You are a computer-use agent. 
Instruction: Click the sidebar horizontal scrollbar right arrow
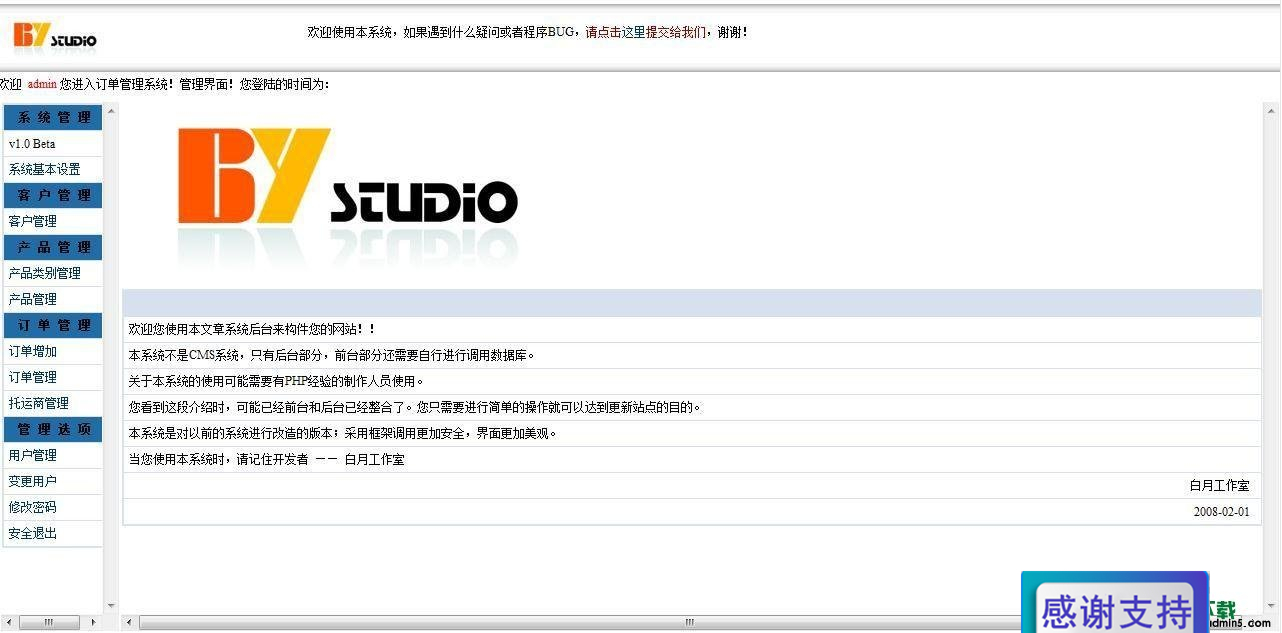pyautogui.click(x=94, y=622)
